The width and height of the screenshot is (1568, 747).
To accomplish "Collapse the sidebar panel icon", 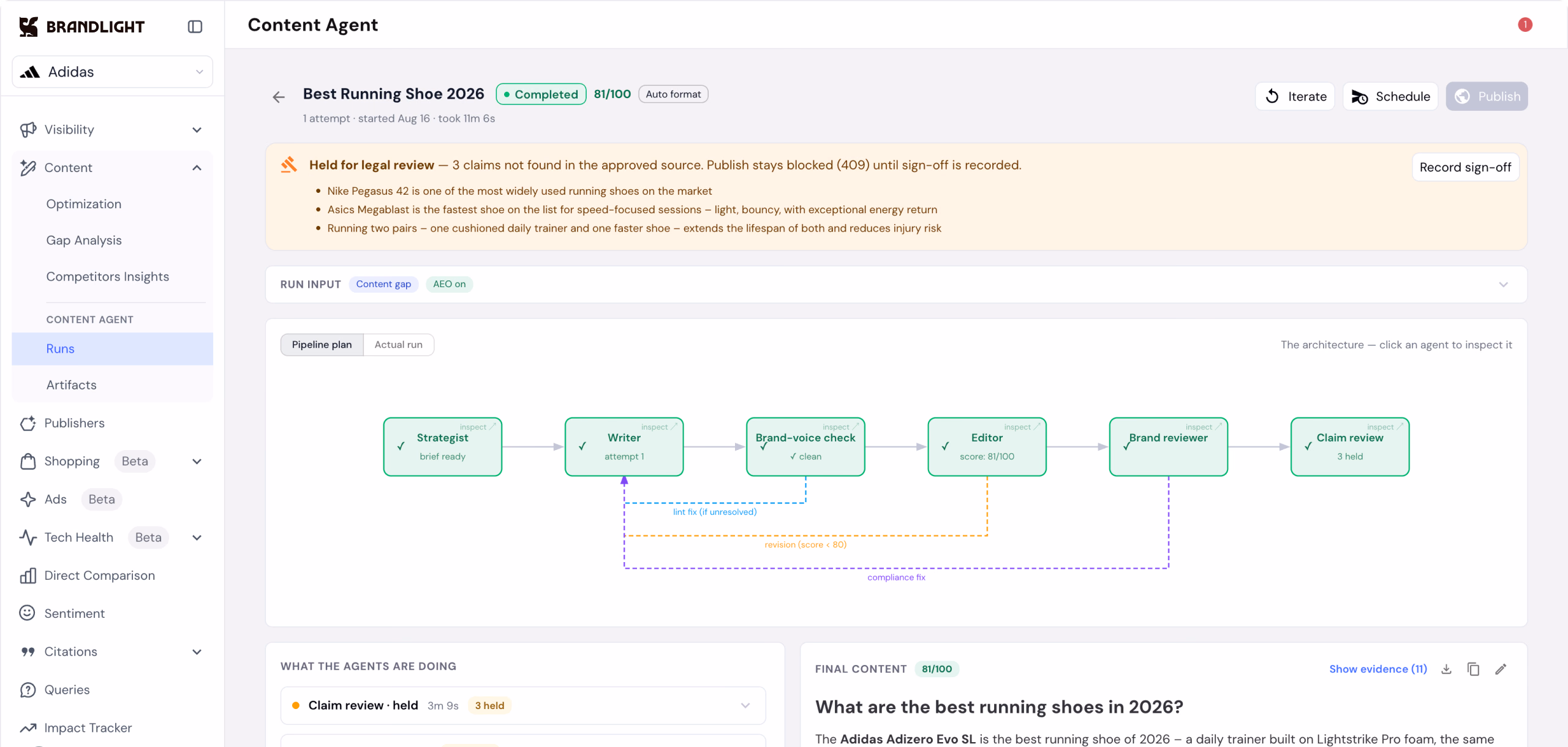I will point(195,26).
